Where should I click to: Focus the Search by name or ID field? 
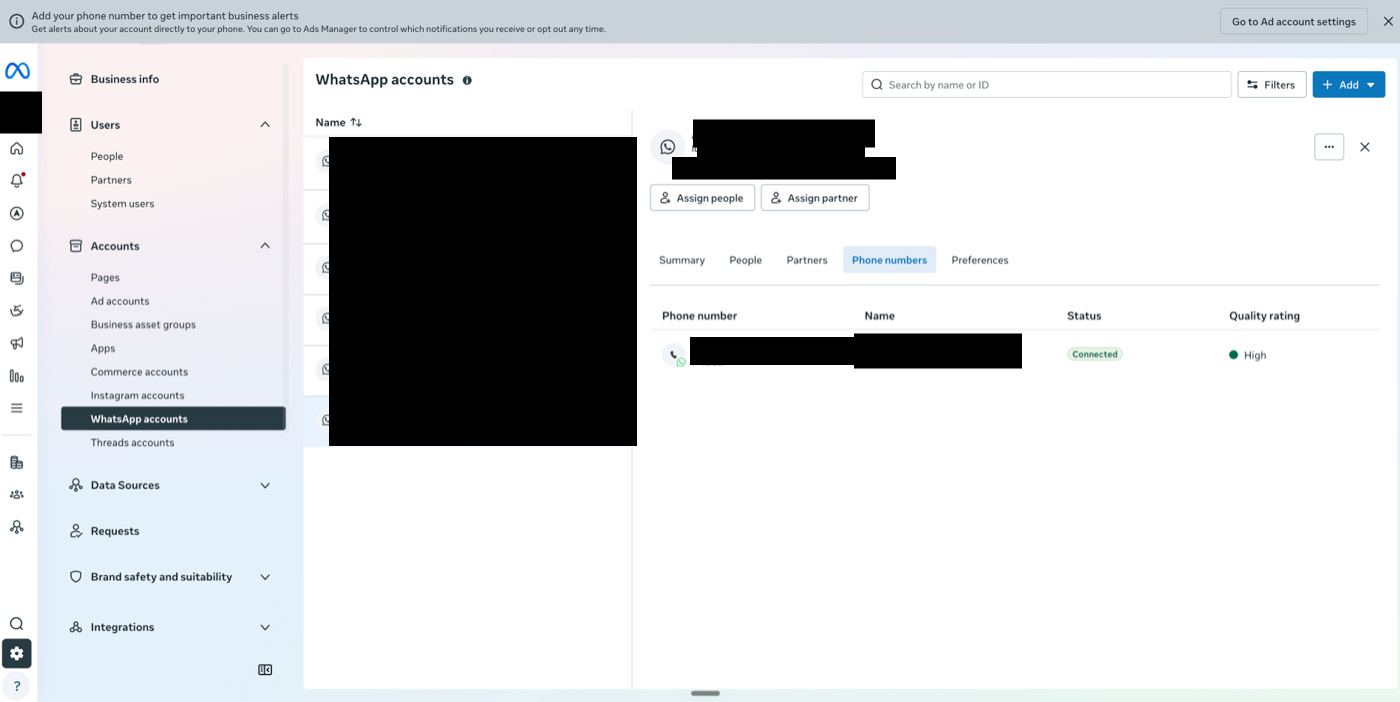[1046, 85]
